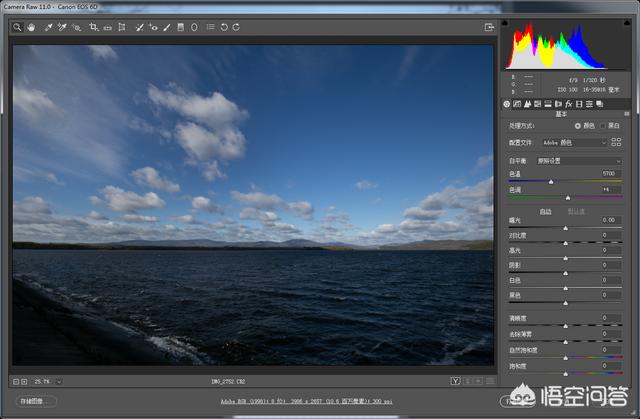Viewport: 640px width, 419px height.
Task: Click the 色温 value field showing 5700
Action: (611, 173)
